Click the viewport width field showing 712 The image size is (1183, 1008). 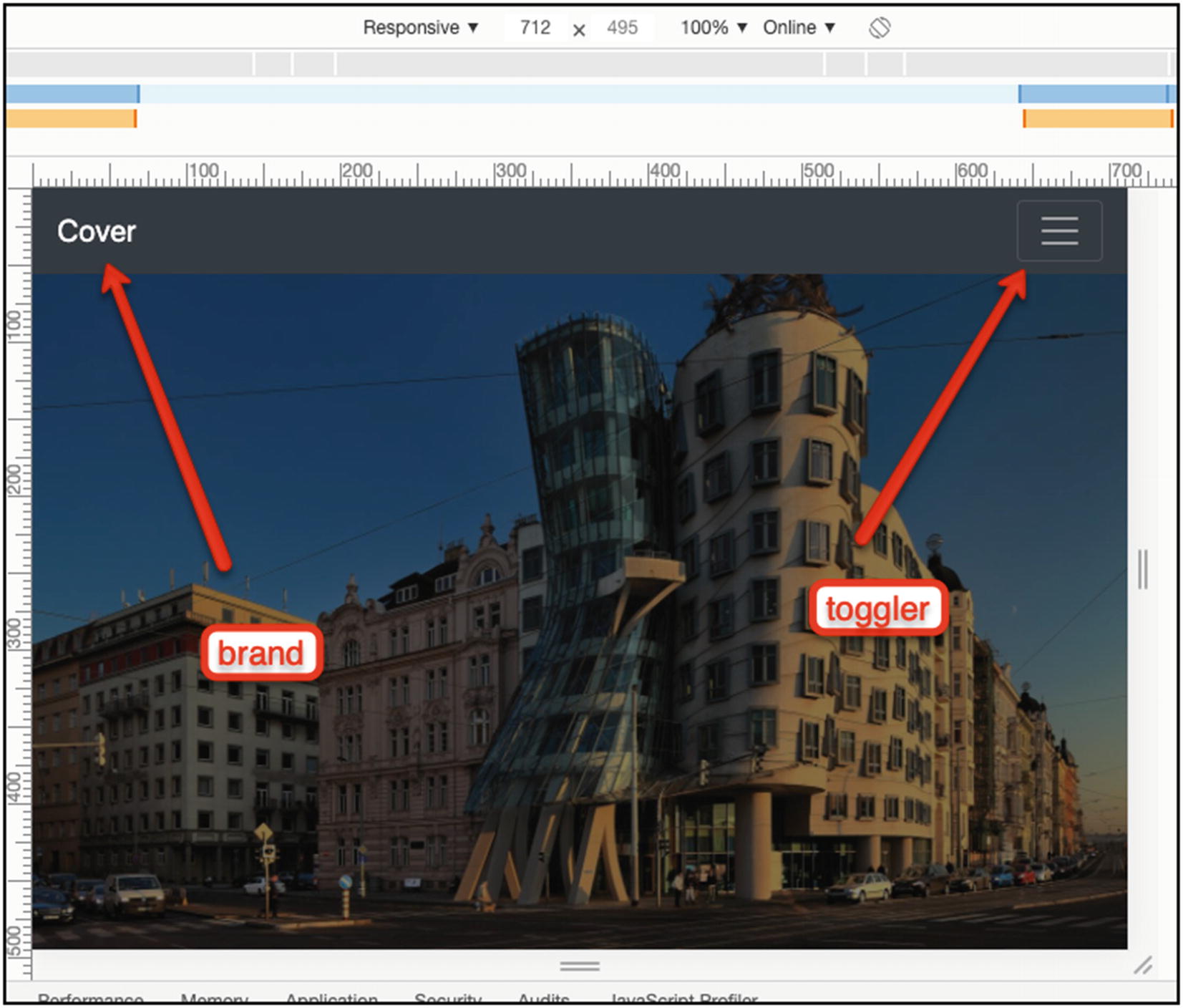(x=535, y=27)
